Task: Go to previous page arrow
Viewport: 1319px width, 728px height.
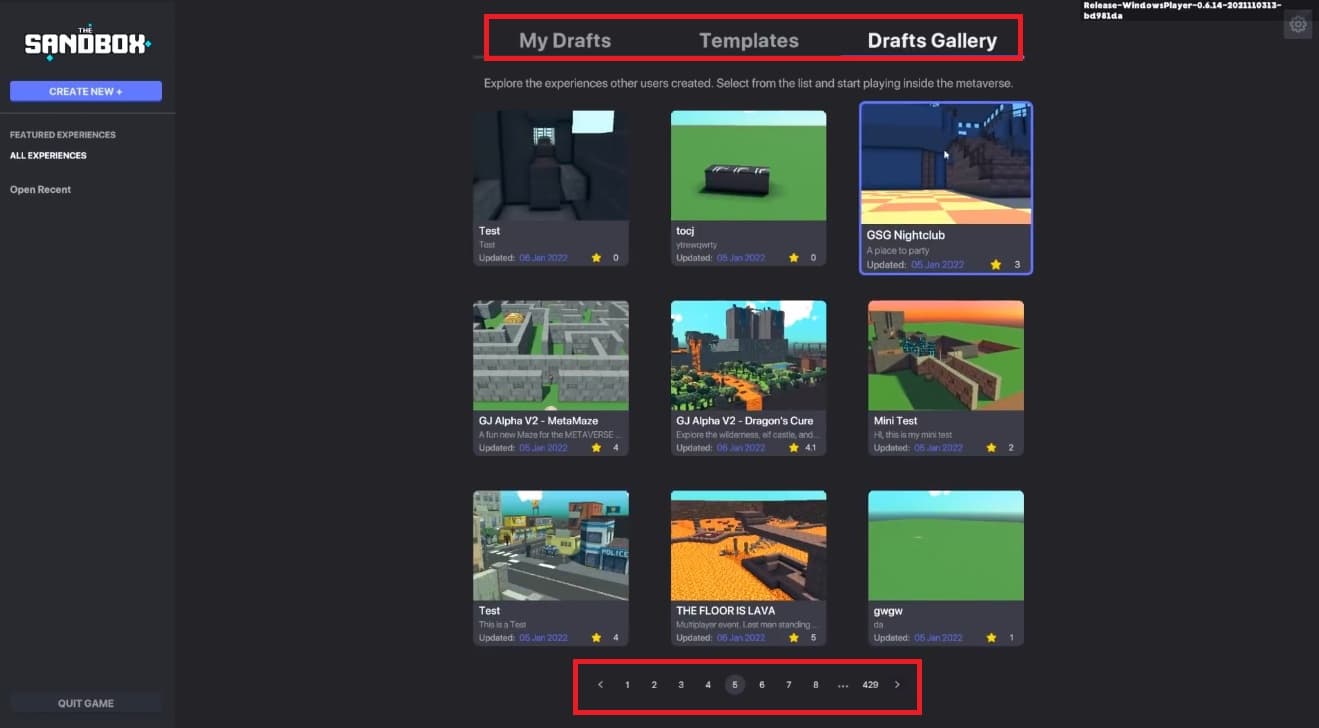Action: pyautogui.click(x=600, y=685)
